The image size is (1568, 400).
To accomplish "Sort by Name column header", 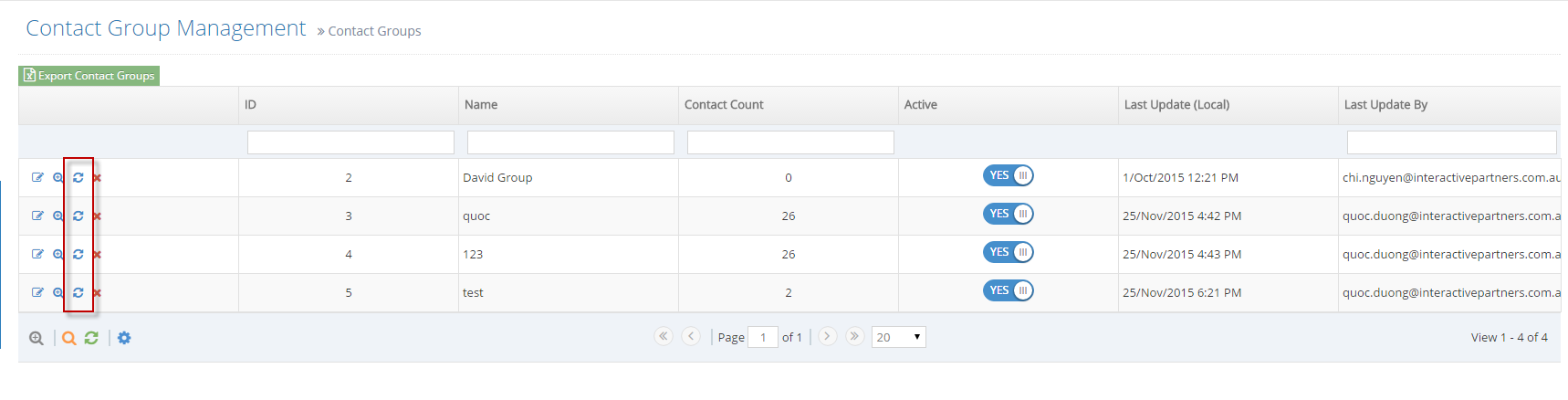I will [x=481, y=105].
